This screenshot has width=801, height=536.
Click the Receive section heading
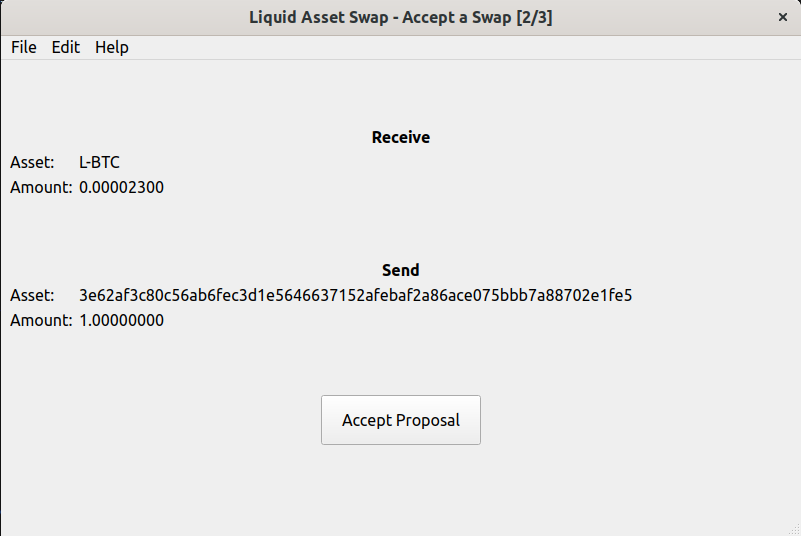click(x=400, y=137)
